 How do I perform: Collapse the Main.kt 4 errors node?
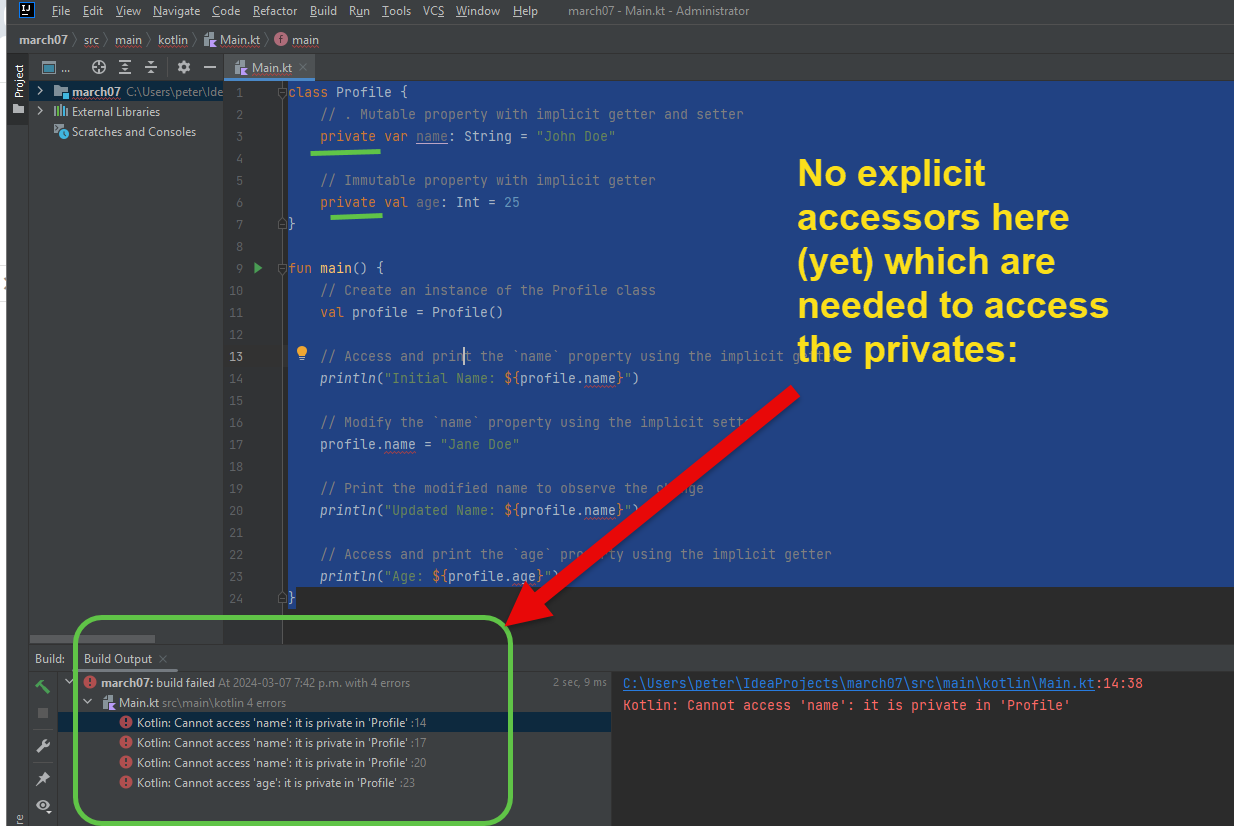tap(87, 702)
